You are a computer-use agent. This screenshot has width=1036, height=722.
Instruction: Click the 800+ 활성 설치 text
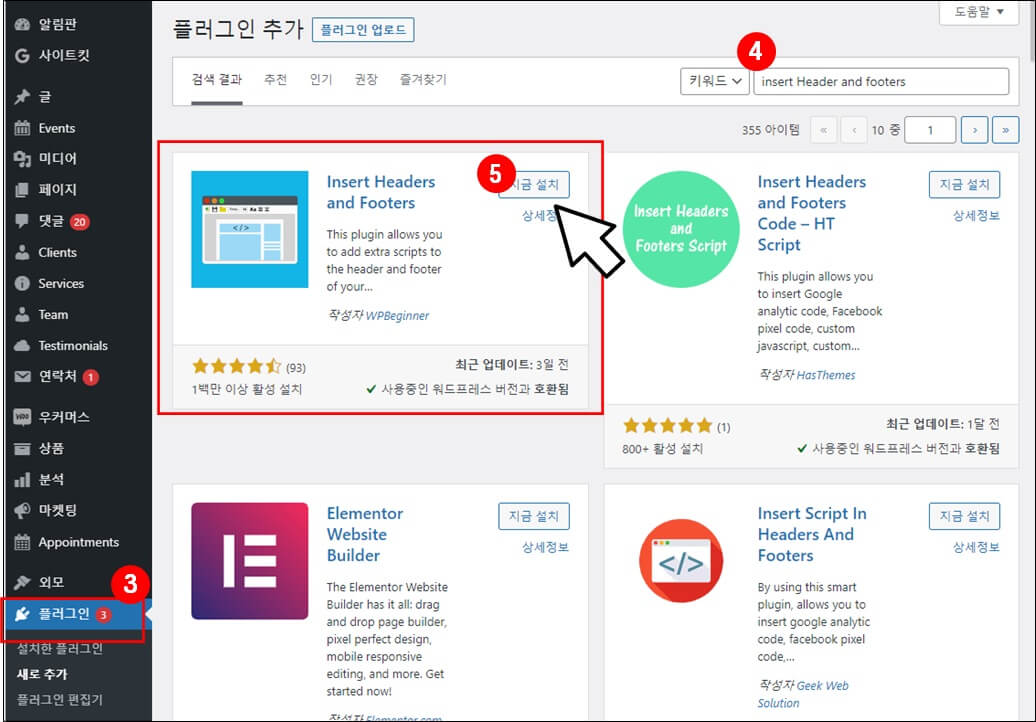point(662,449)
